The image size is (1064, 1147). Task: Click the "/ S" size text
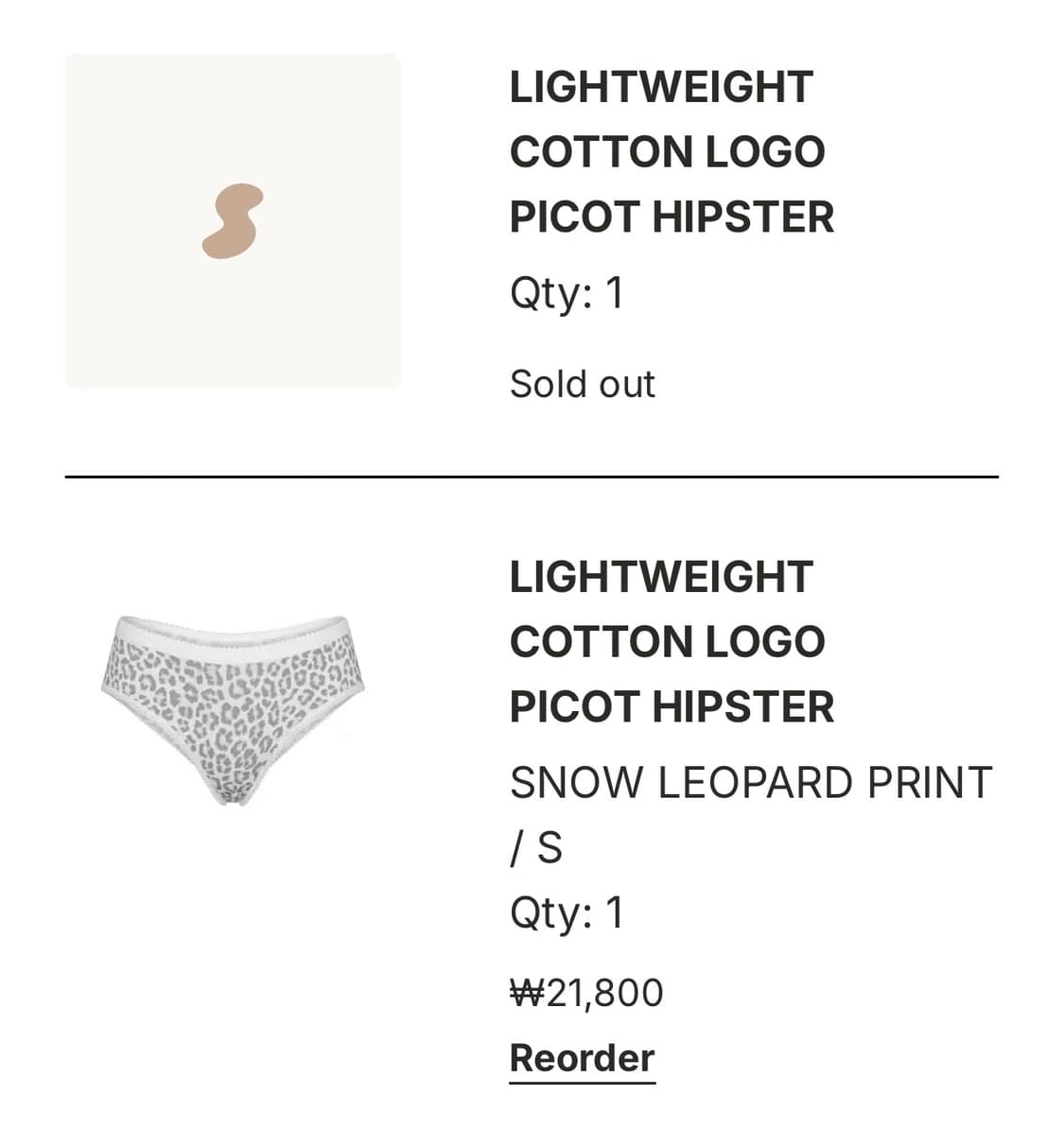pyautogui.click(x=535, y=847)
